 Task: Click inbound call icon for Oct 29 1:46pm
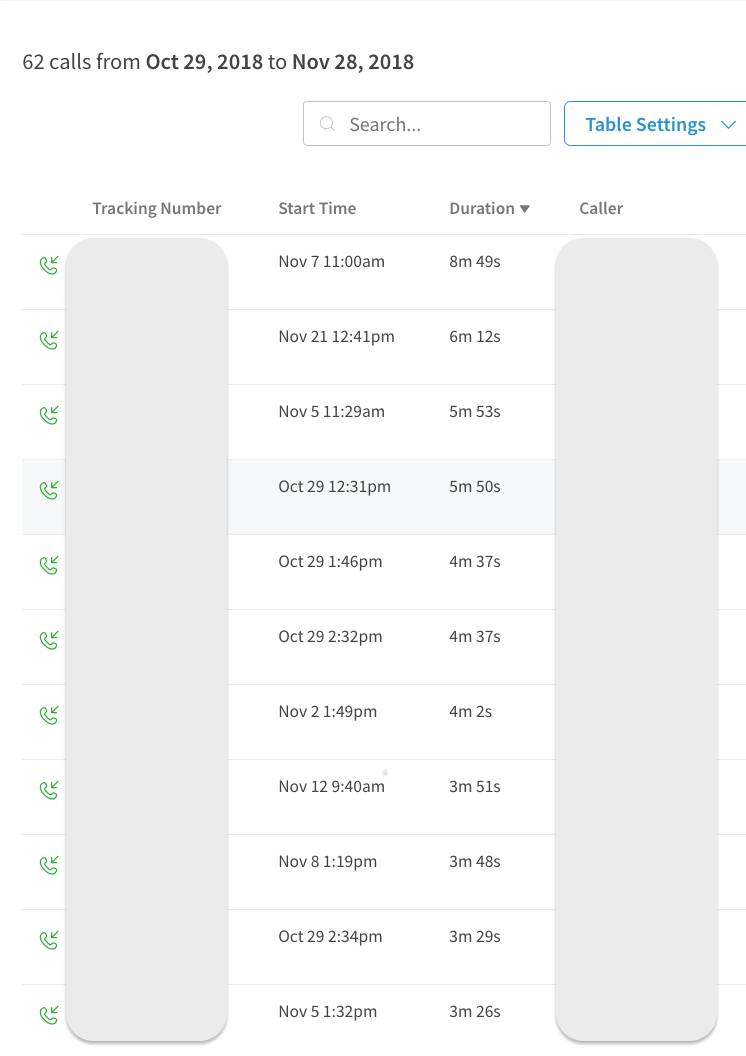(49, 565)
